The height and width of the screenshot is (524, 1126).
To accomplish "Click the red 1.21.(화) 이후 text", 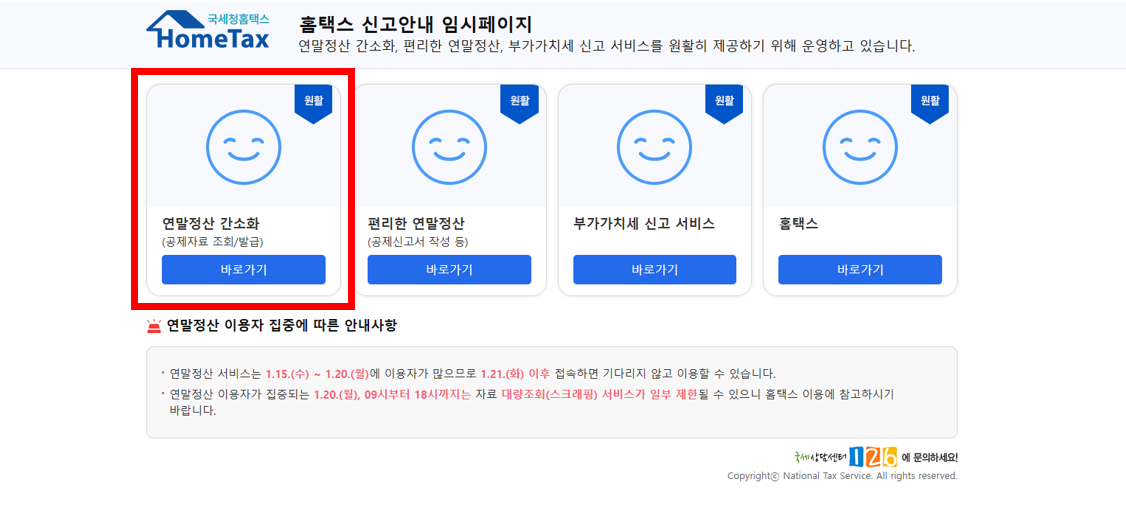I will 515,374.
